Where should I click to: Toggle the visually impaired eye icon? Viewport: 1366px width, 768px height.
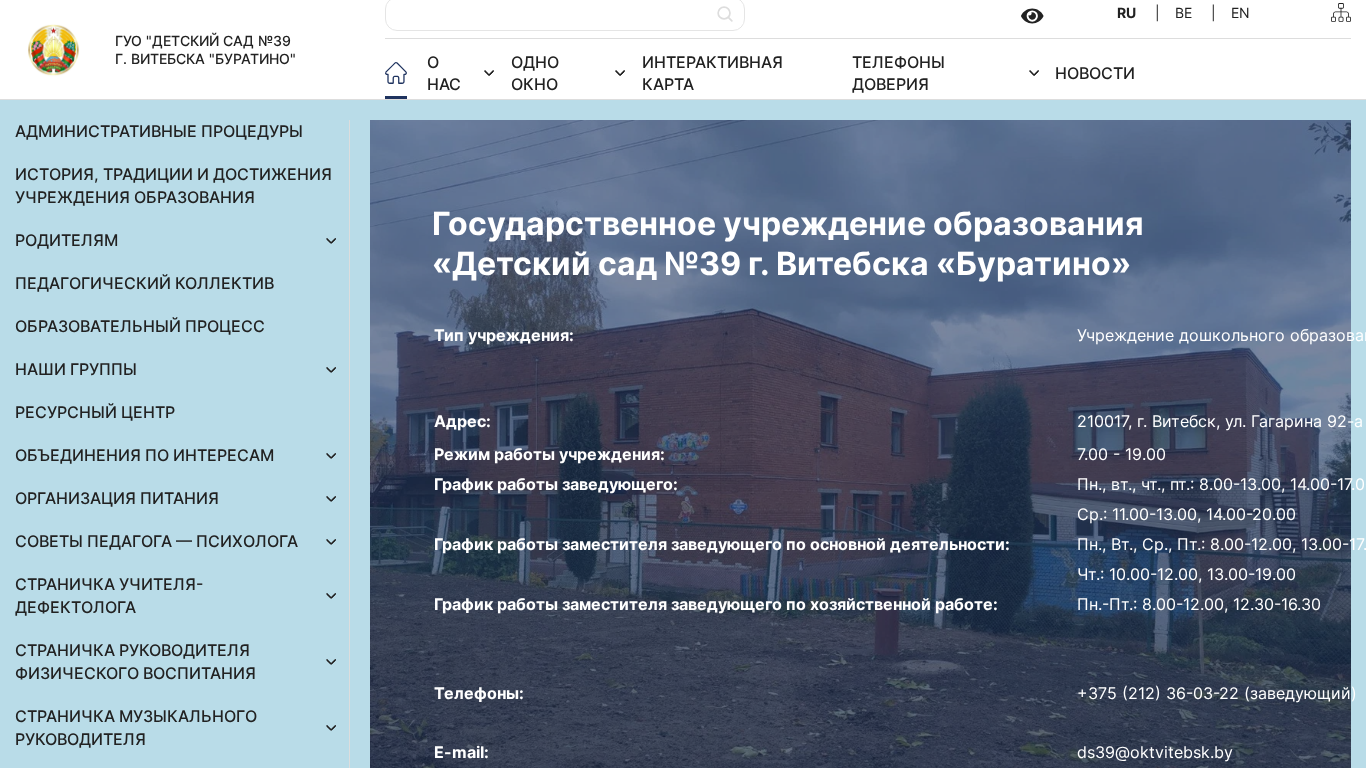[1032, 16]
